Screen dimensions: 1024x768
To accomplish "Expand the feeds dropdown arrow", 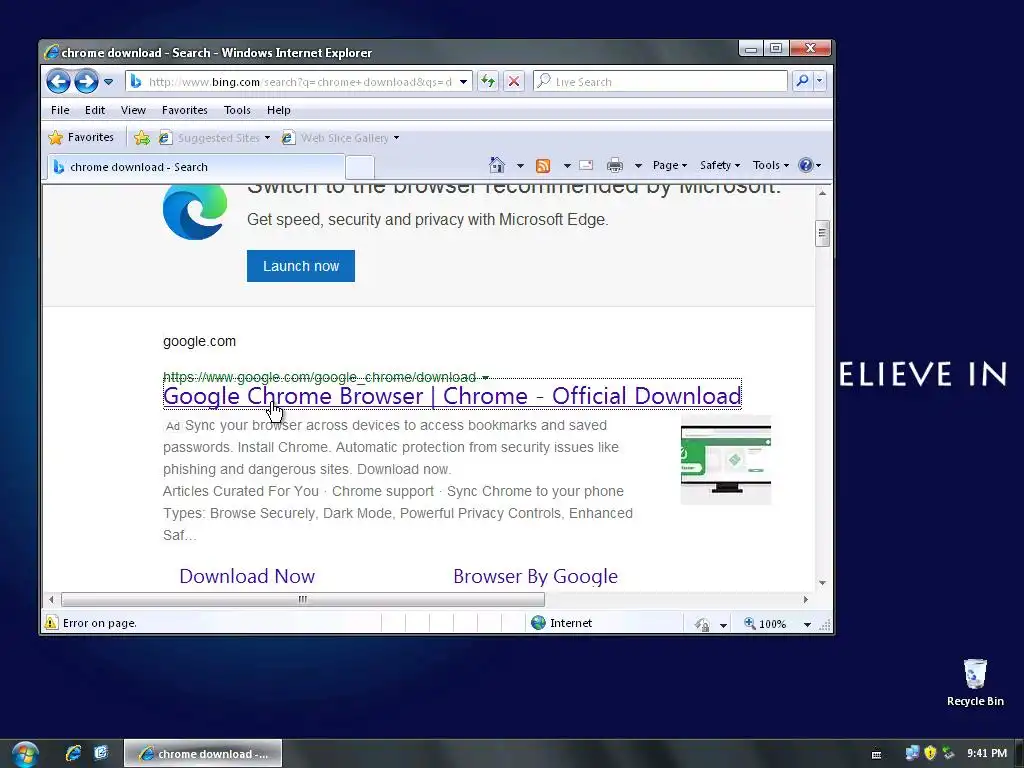I will pos(567,165).
